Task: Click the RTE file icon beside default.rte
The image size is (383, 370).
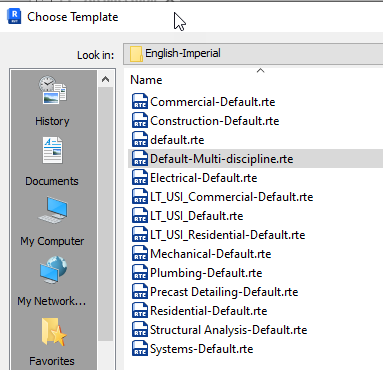Action: coord(140,140)
